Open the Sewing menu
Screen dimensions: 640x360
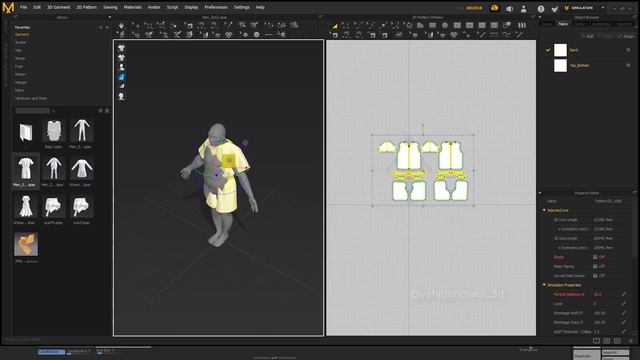[x=110, y=7]
